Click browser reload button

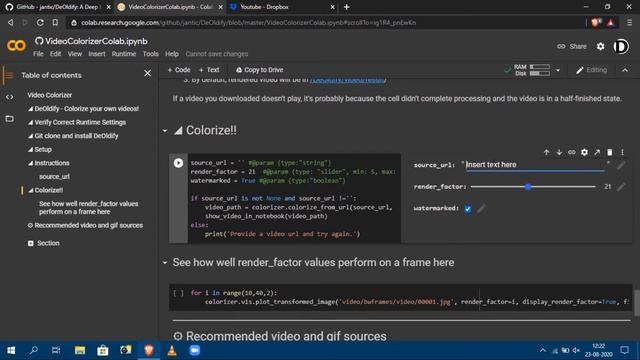40,22
